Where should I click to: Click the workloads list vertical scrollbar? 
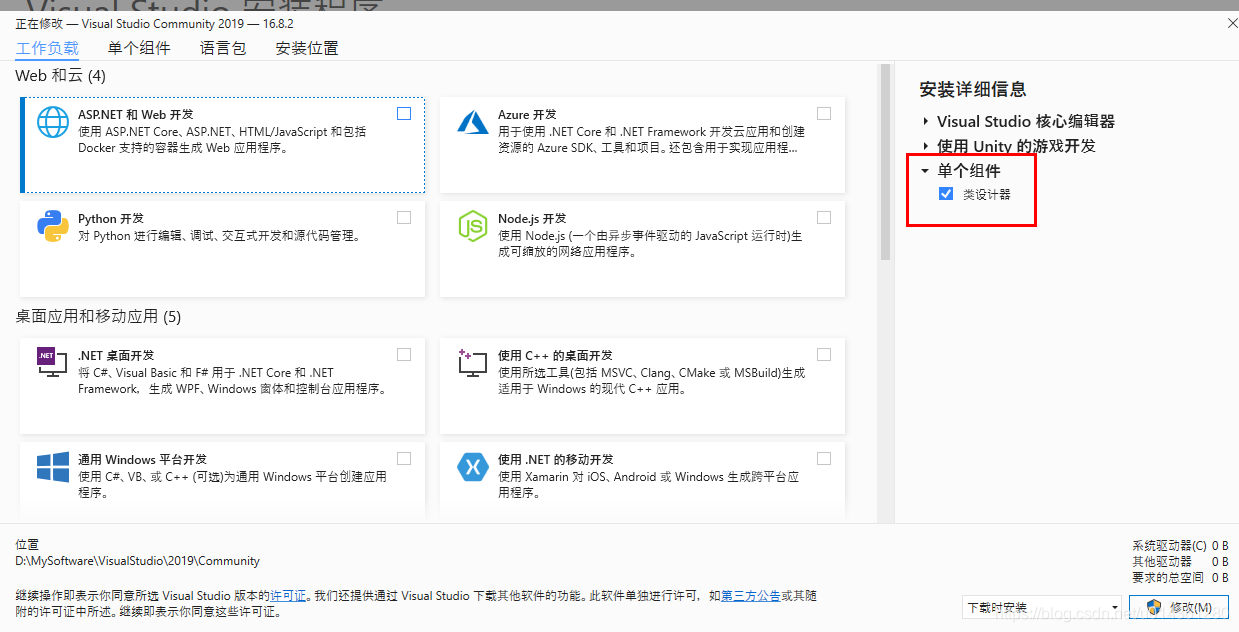885,162
